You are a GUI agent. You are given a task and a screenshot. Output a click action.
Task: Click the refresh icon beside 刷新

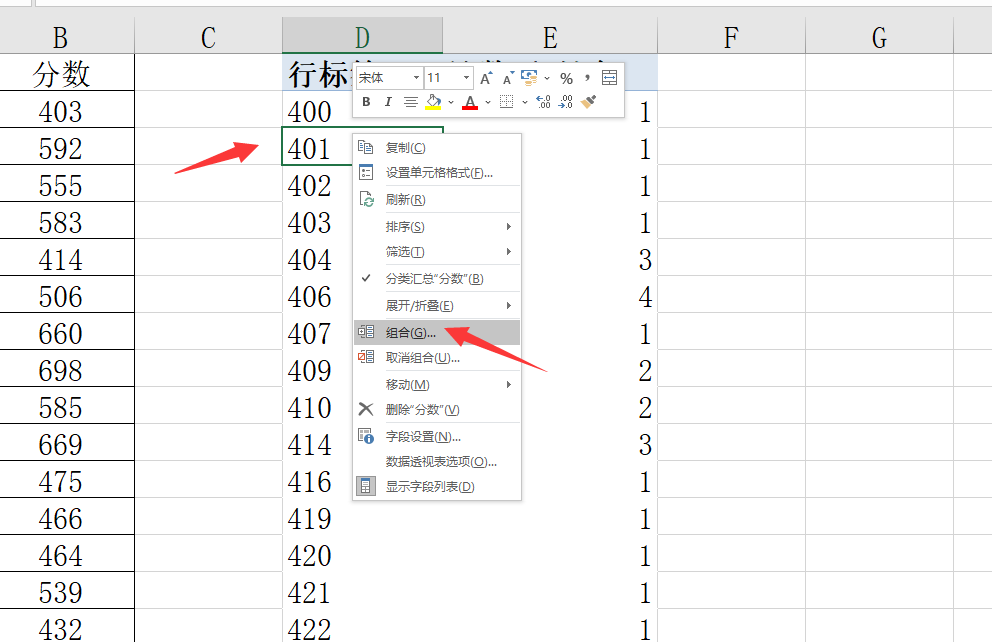pos(366,199)
